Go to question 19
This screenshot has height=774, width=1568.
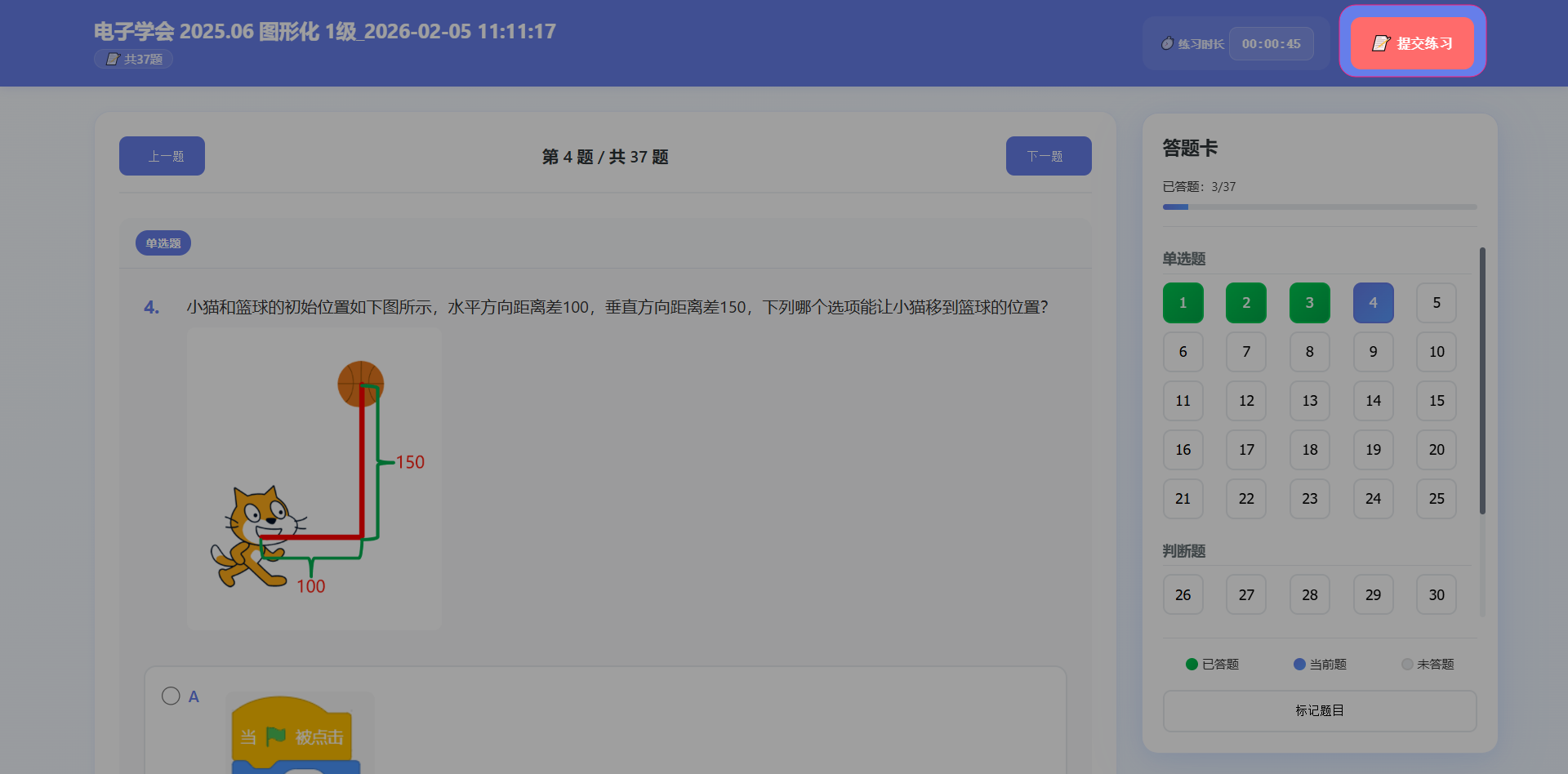coord(1374,450)
